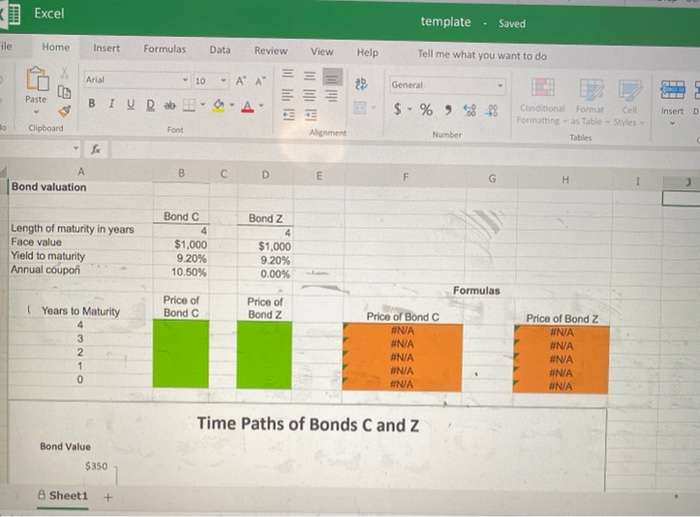Click the Increase Decimal icon

(x=470, y=110)
